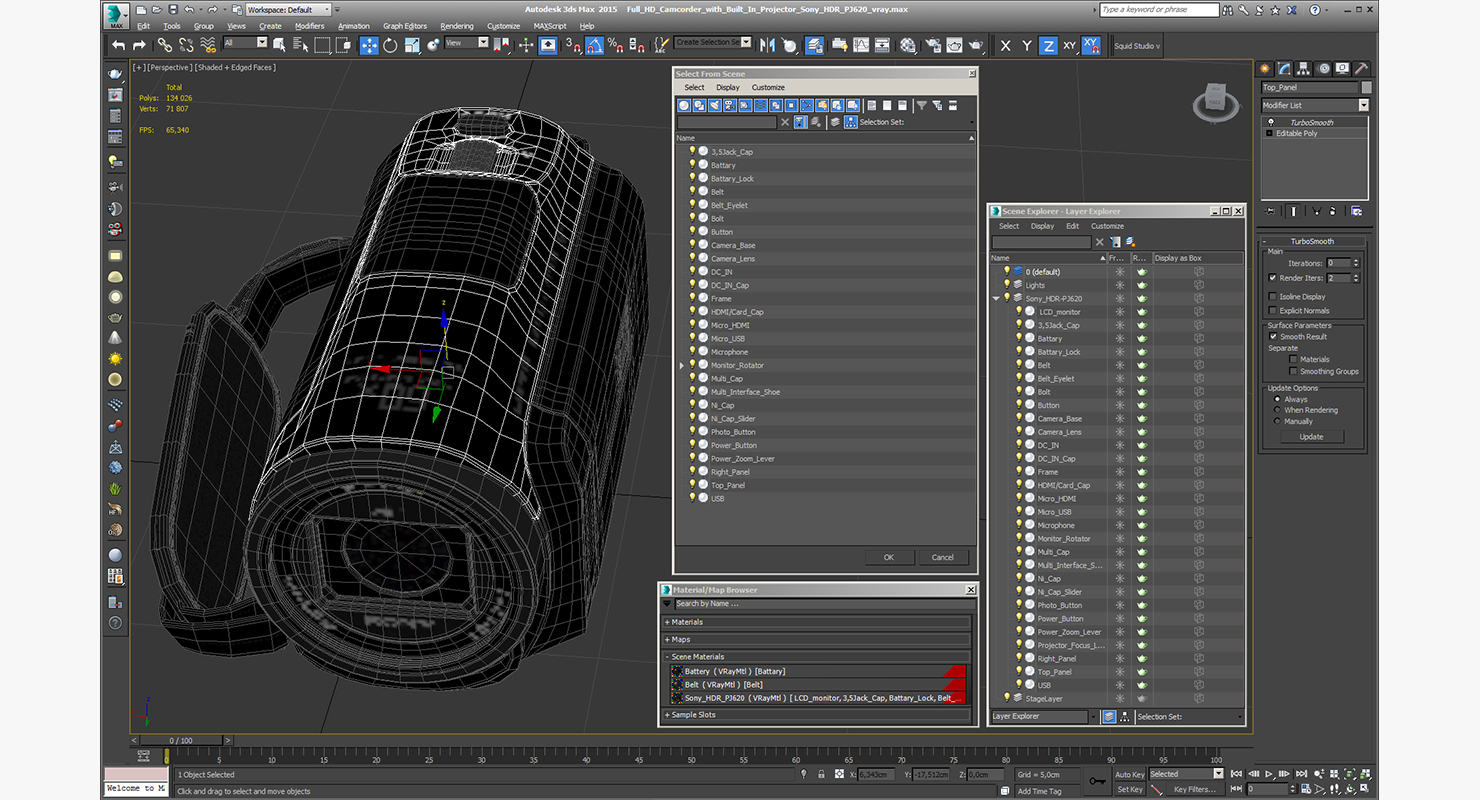The height and width of the screenshot is (800, 1480).
Task: Select the Always update option
Action: tap(1277, 399)
